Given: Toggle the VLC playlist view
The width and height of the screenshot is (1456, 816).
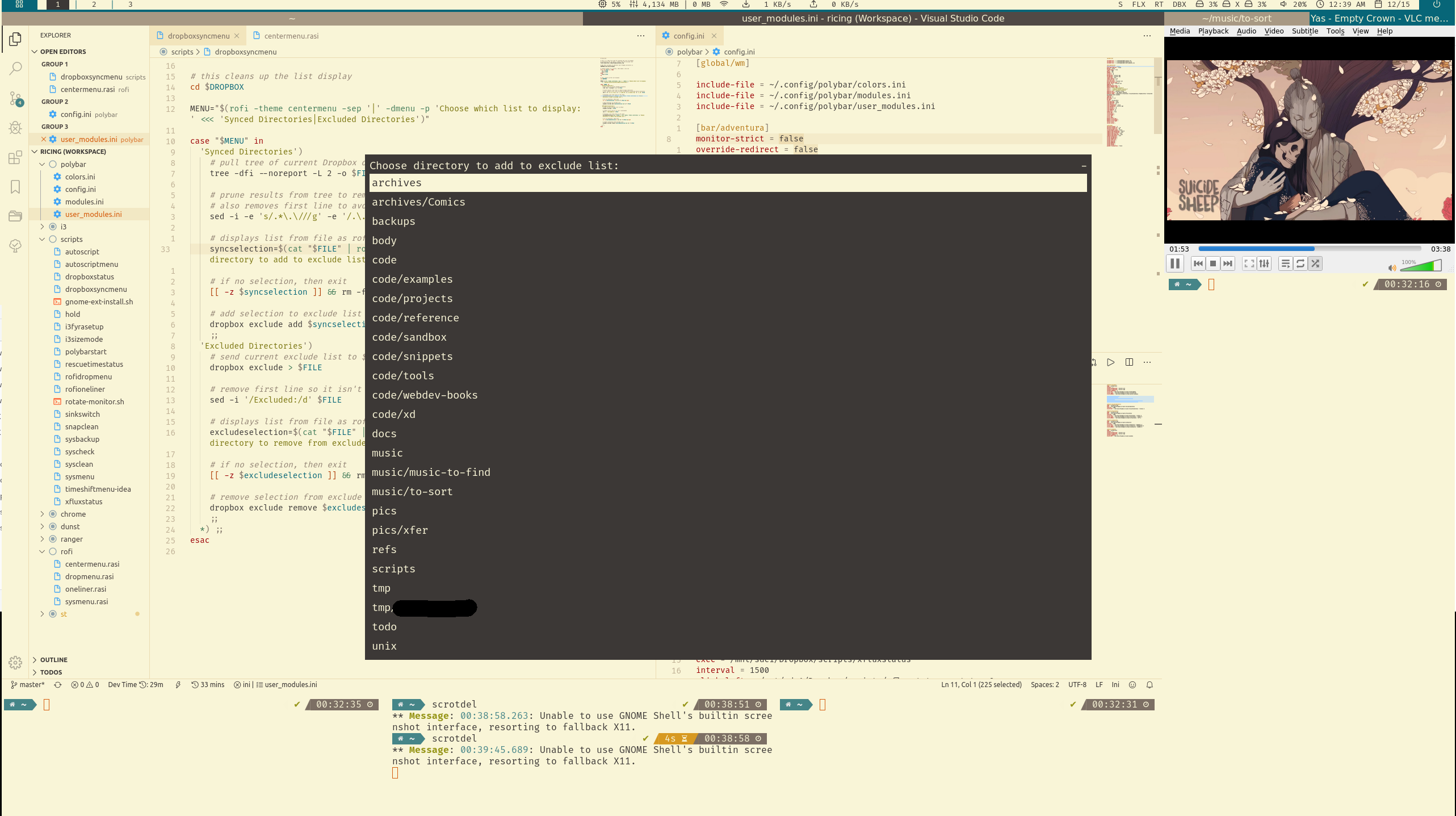Looking at the screenshot, I should tap(1286, 263).
